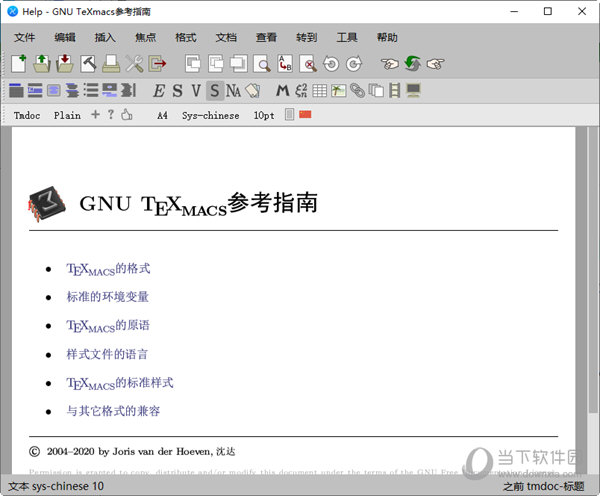Image resolution: width=600 pixels, height=496 pixels.
Task: Click the open file folder icon
Action: pos(42,63)
